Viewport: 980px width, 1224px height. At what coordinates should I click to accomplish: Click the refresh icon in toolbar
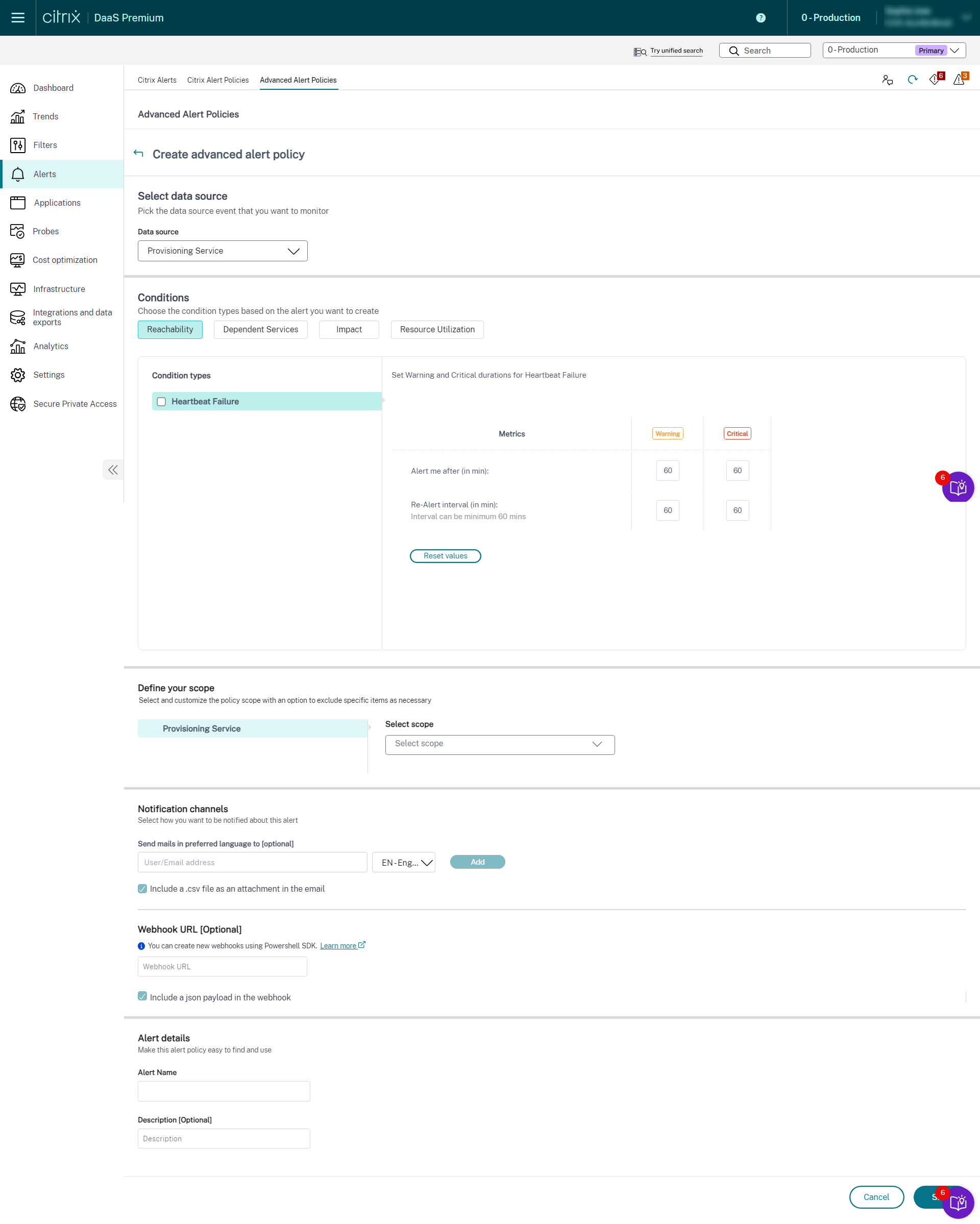[912, 80]
